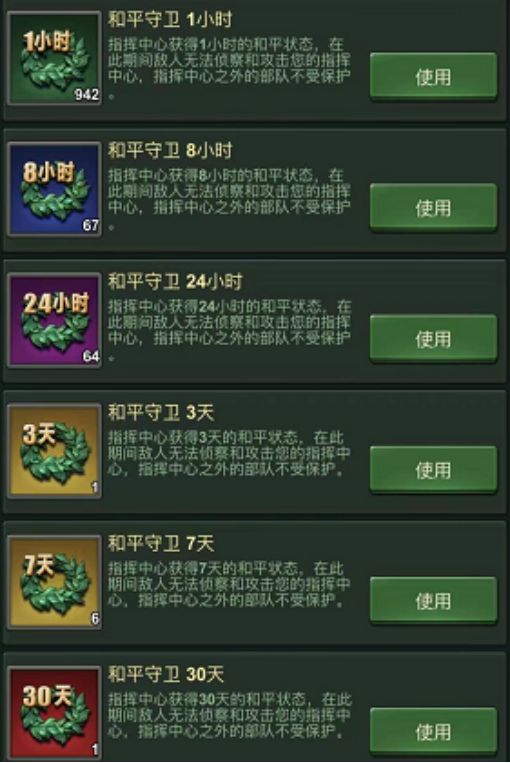Select the 和平守卫 1小时 title text
This screenshot has height=763, width=510.
170,19
